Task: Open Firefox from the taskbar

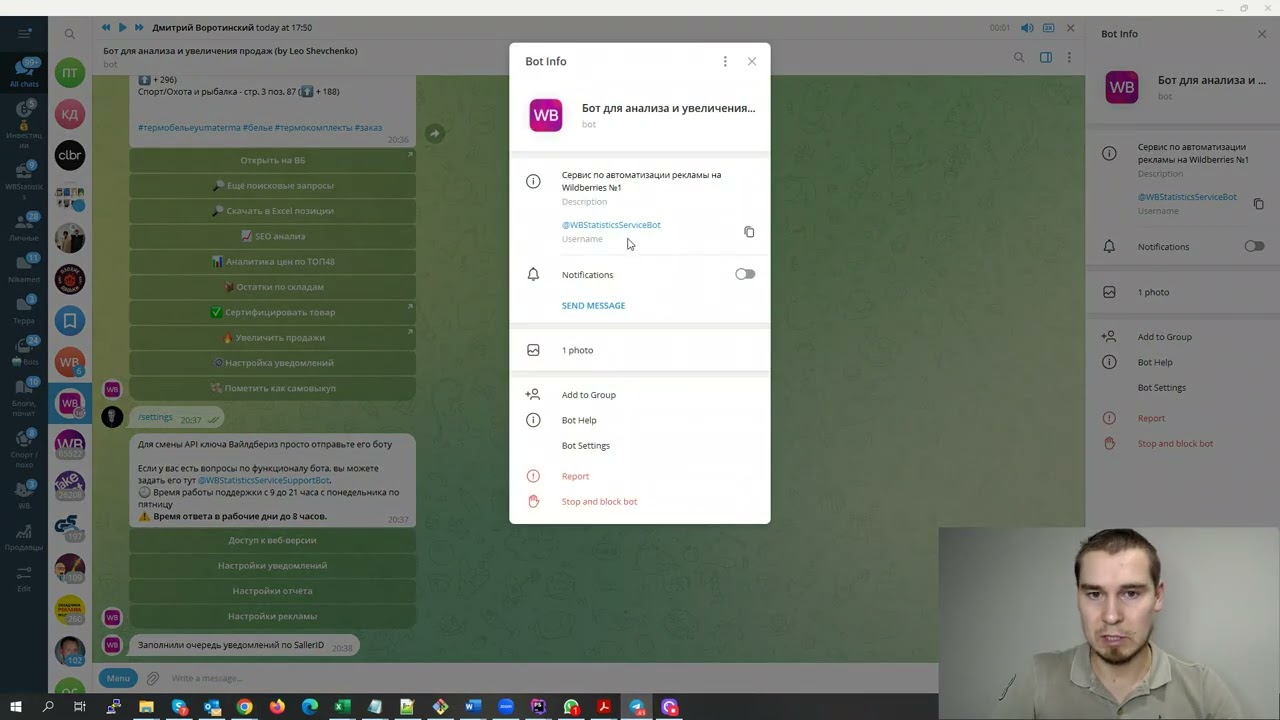Action: (277, 707)
